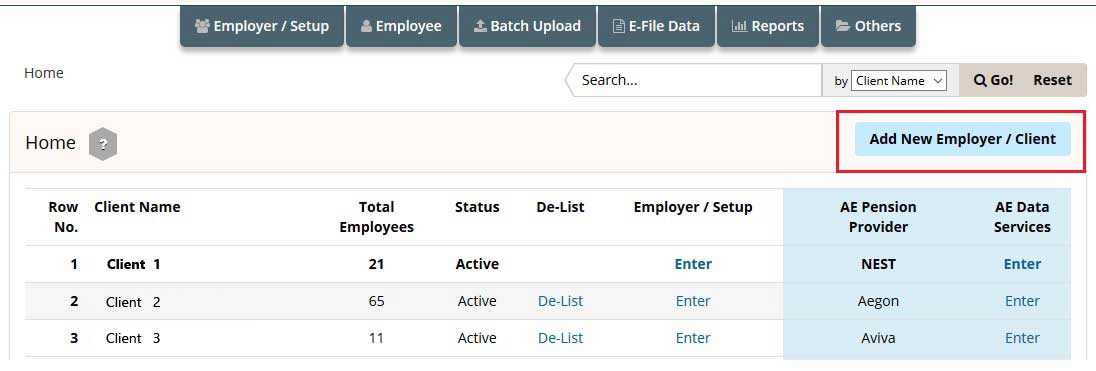Click the help question mark hexagon icon
Screen dimensions: 1096x371
(103, 145)
